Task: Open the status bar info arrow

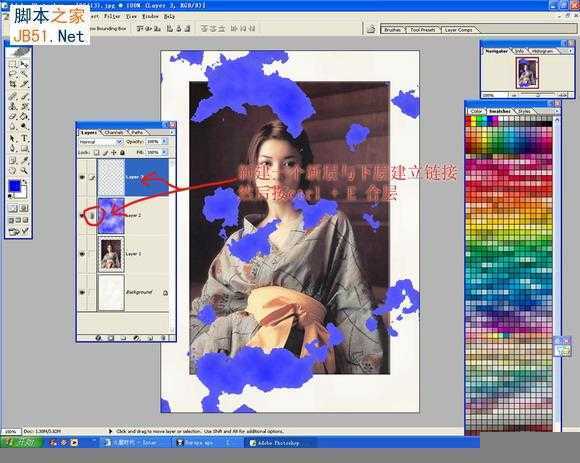Action: (x=110, y=431)
